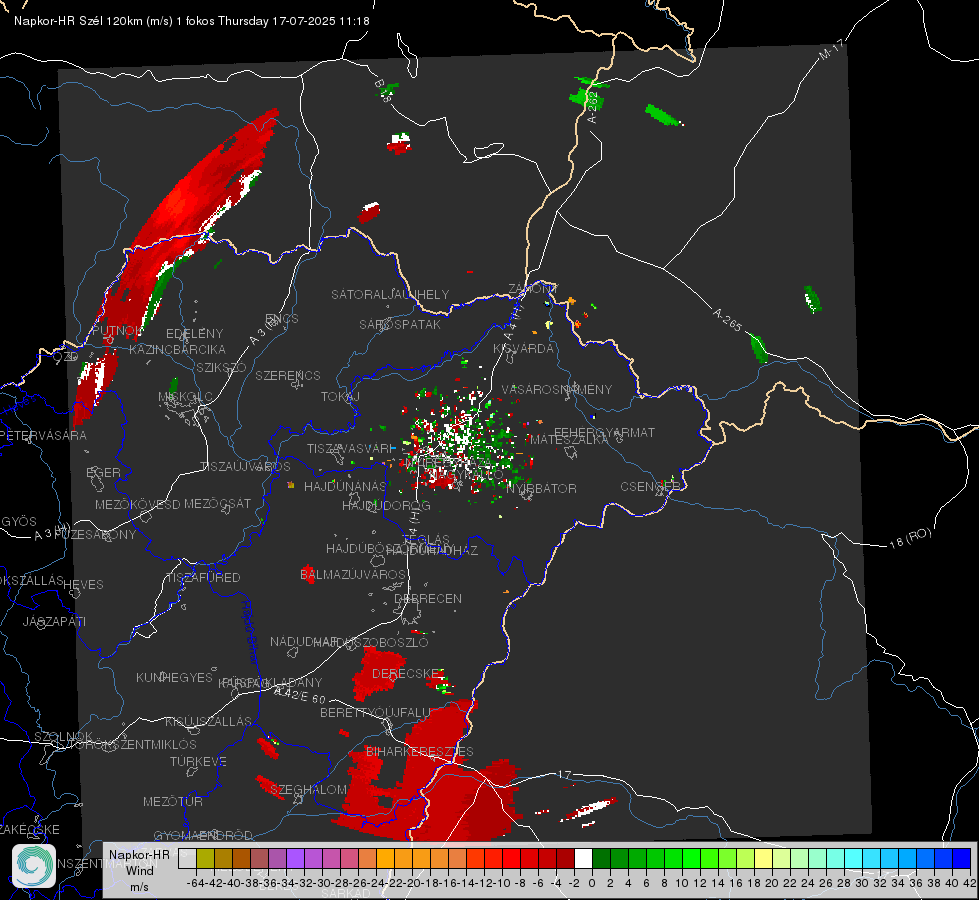The image size is (979, 900).
Task: Click the TÚRKEVE city label
Action: tap(199, 761)
